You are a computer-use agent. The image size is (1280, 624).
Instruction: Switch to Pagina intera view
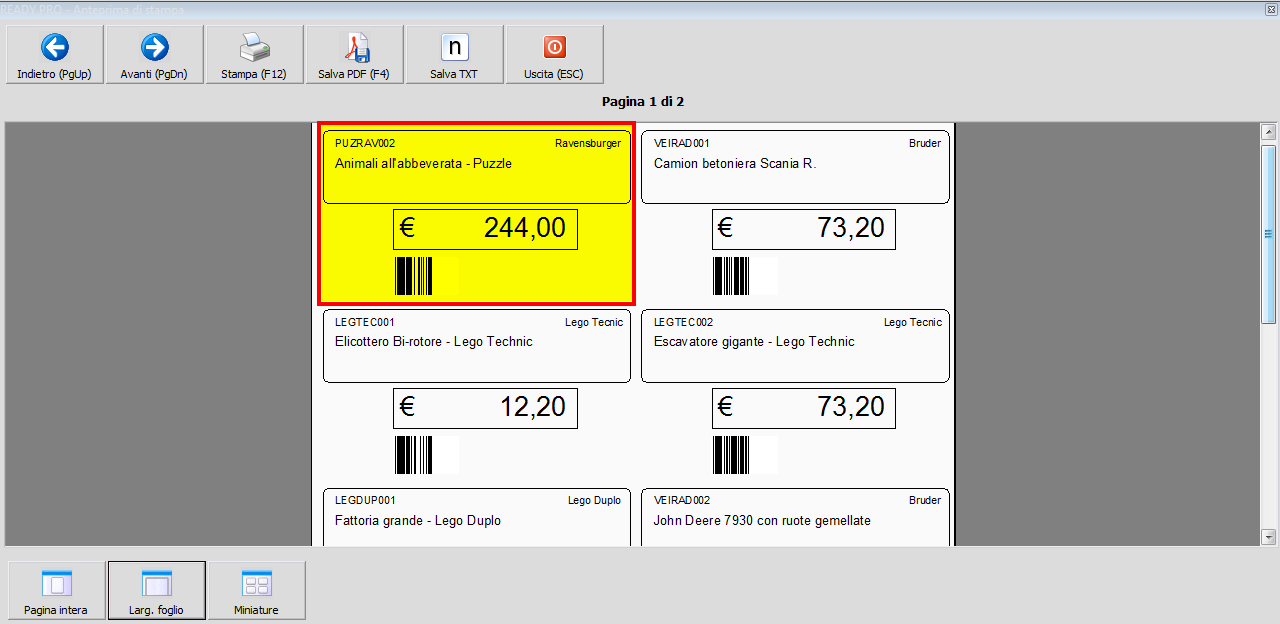(57, 590)
